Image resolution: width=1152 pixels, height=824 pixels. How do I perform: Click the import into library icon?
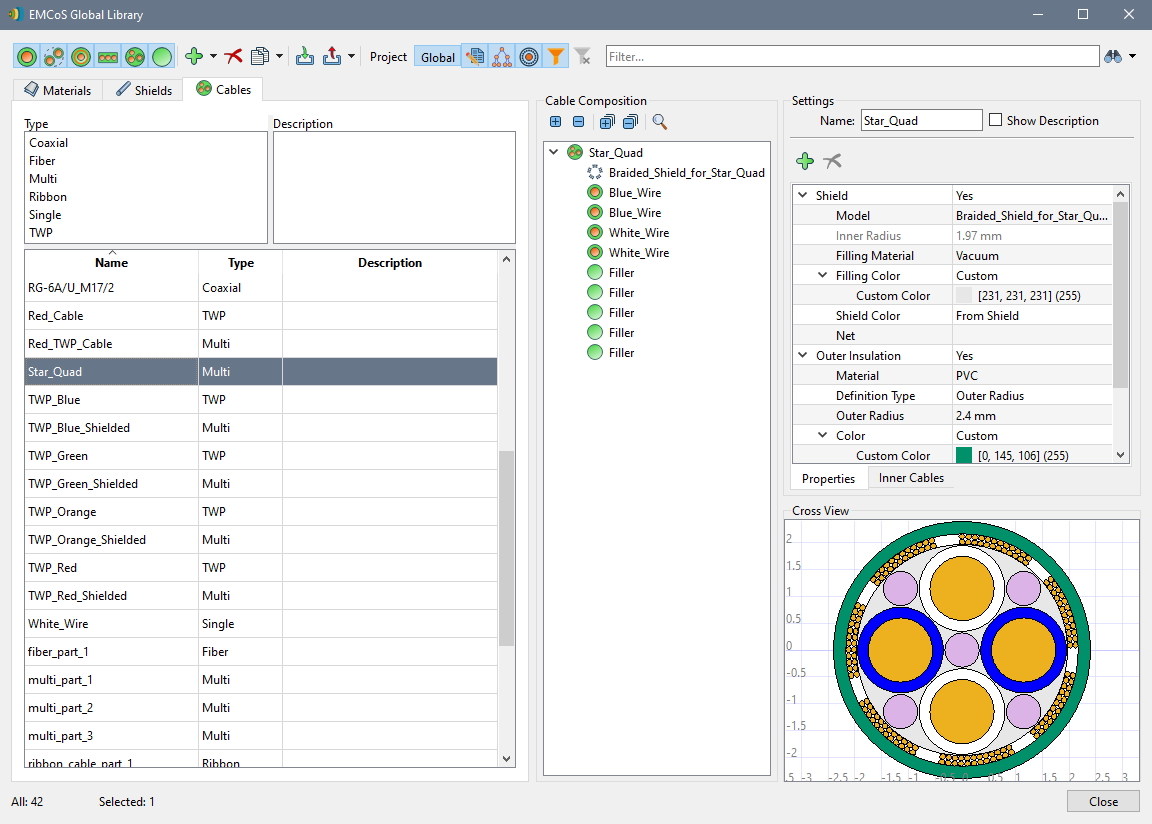tap(306, 57)
